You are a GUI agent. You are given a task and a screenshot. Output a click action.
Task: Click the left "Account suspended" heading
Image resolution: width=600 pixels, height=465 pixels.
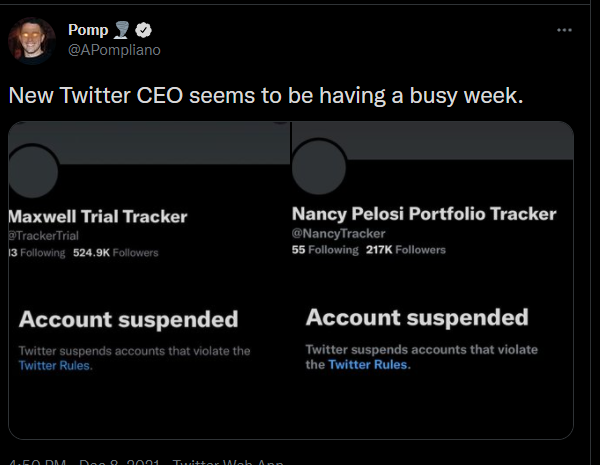tap(129, 320)
